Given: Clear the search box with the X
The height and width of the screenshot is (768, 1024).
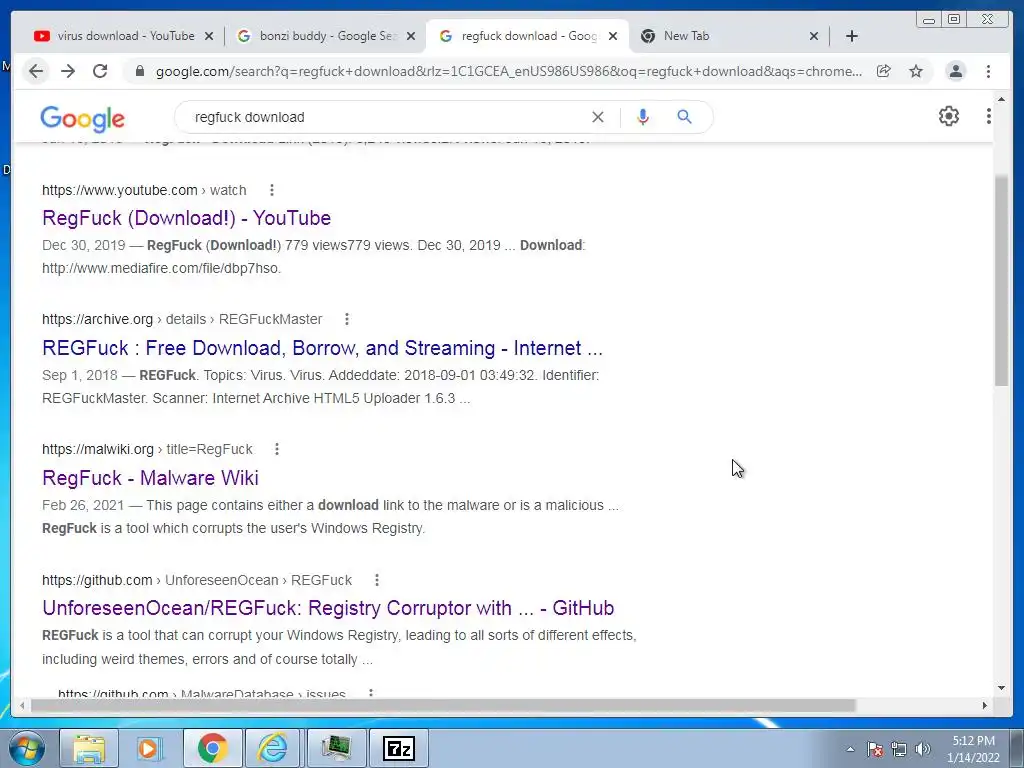Looking at the screenshot, I should pos(598,117).
